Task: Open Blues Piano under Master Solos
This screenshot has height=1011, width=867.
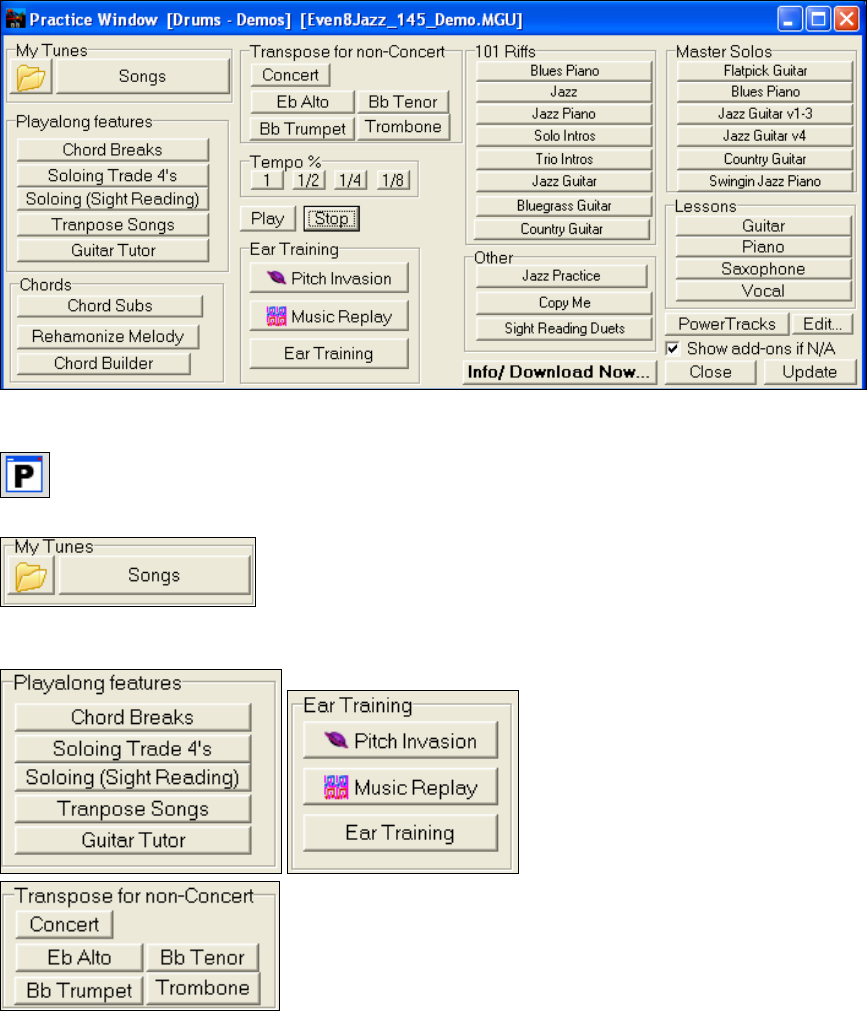Action: tap(765, 92)
